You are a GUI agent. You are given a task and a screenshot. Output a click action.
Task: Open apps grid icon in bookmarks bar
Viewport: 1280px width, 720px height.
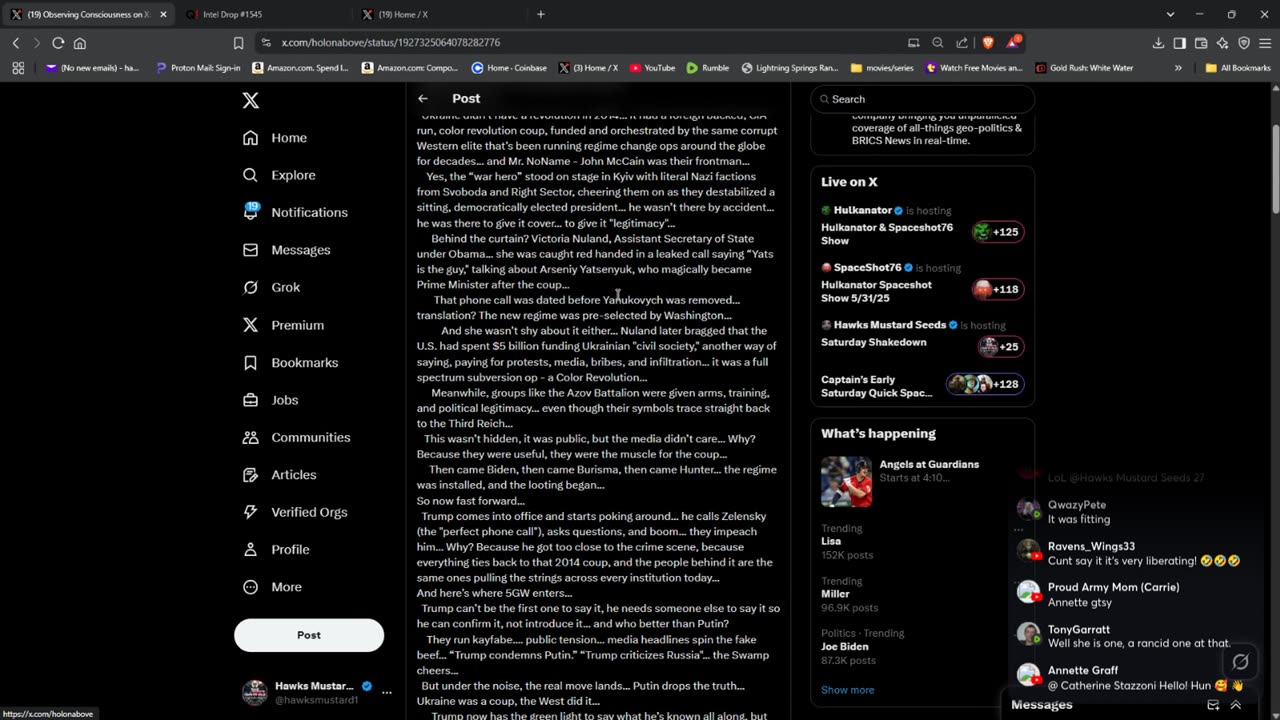(18, 68)
